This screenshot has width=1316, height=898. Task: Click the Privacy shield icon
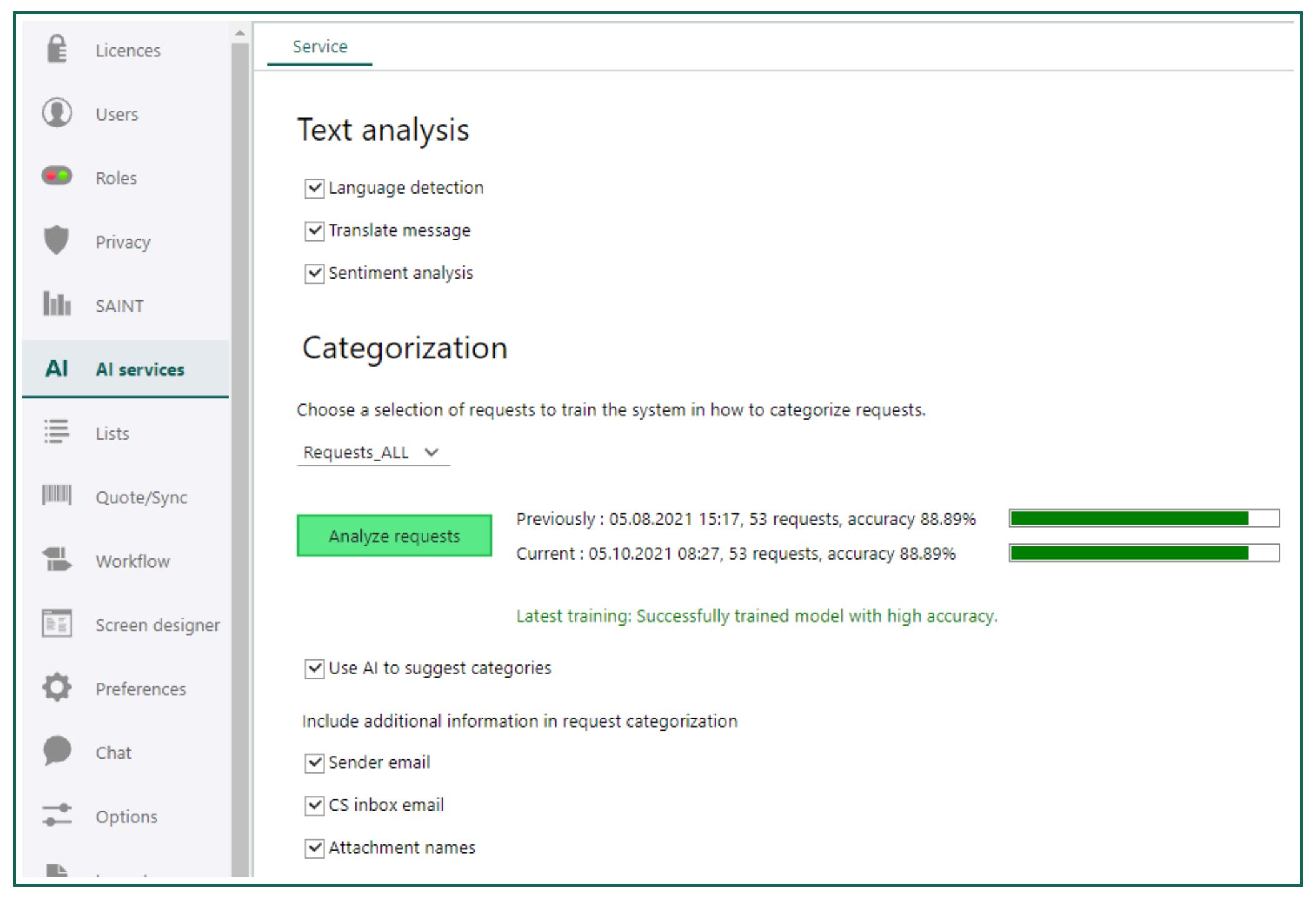pos(57,240)
